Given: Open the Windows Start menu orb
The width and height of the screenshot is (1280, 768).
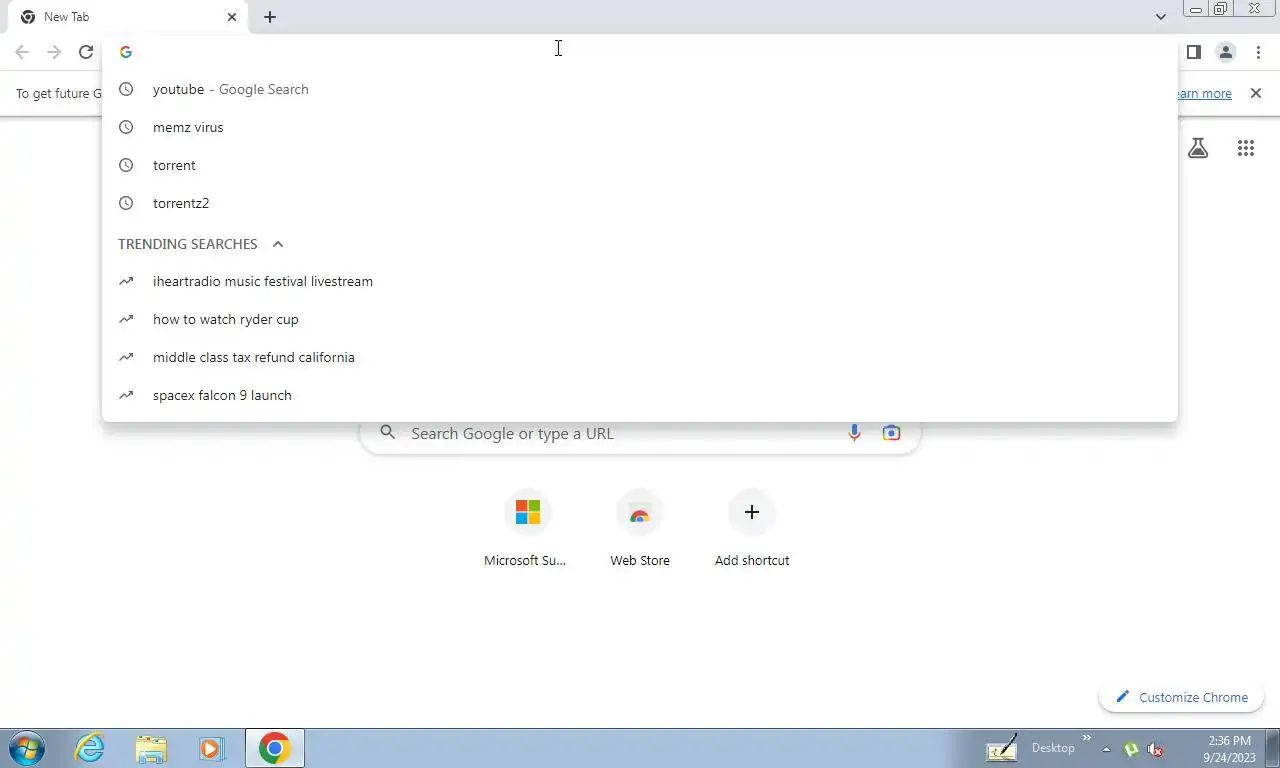Looking at the screenshot, I should [x=26, y=748].
